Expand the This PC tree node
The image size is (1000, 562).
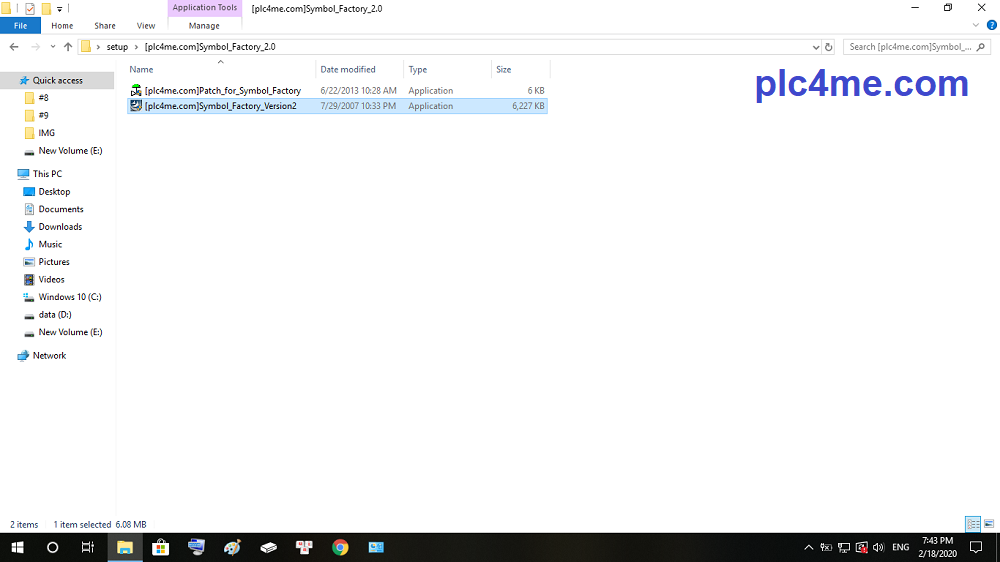[x=9, y=174]
